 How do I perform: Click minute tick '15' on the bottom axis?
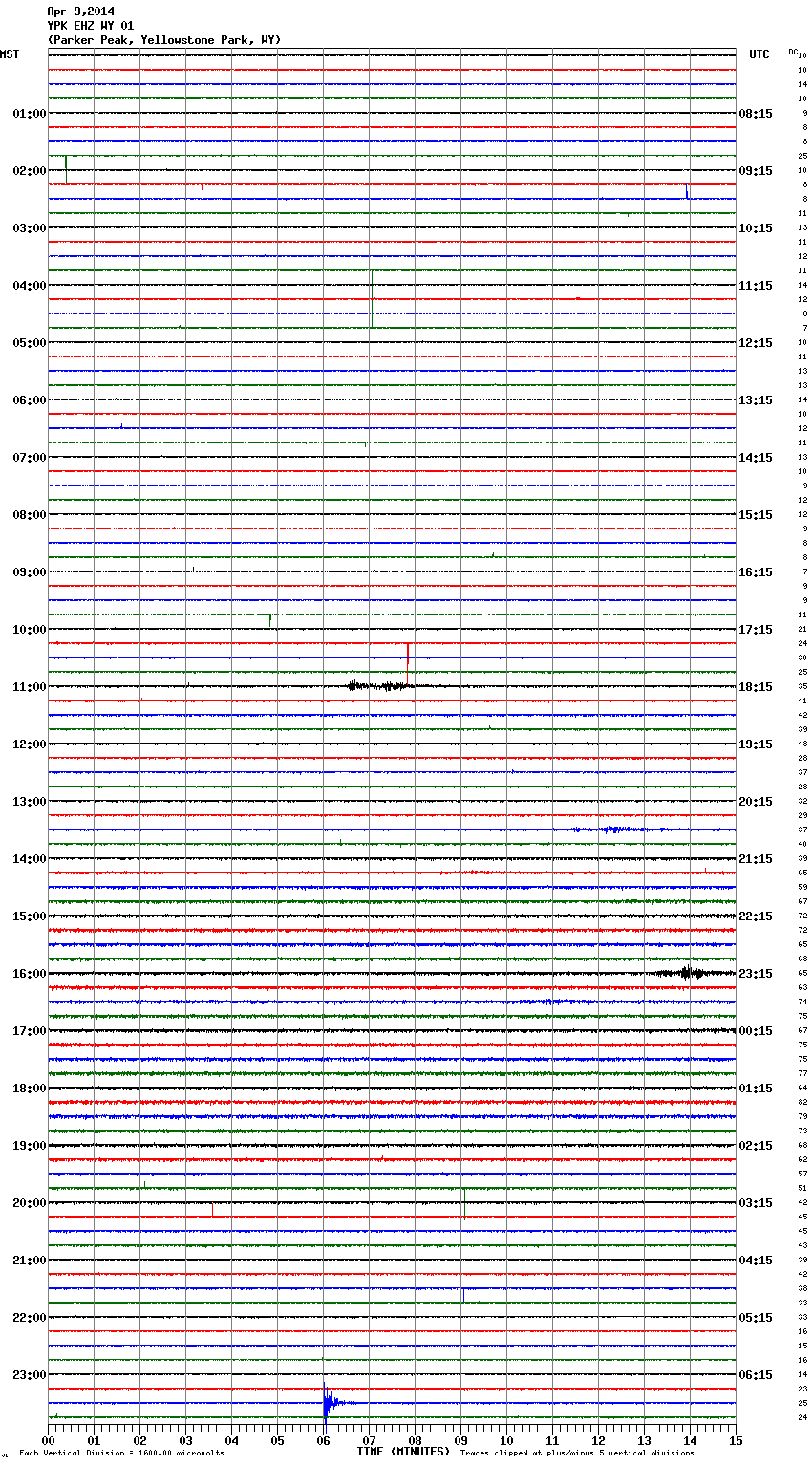736,1440
